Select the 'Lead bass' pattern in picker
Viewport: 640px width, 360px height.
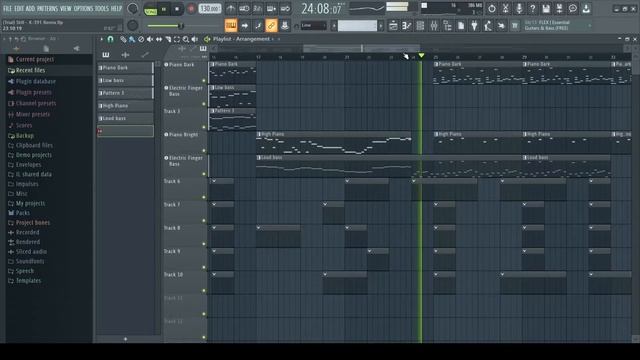click(x=125, y=118)
